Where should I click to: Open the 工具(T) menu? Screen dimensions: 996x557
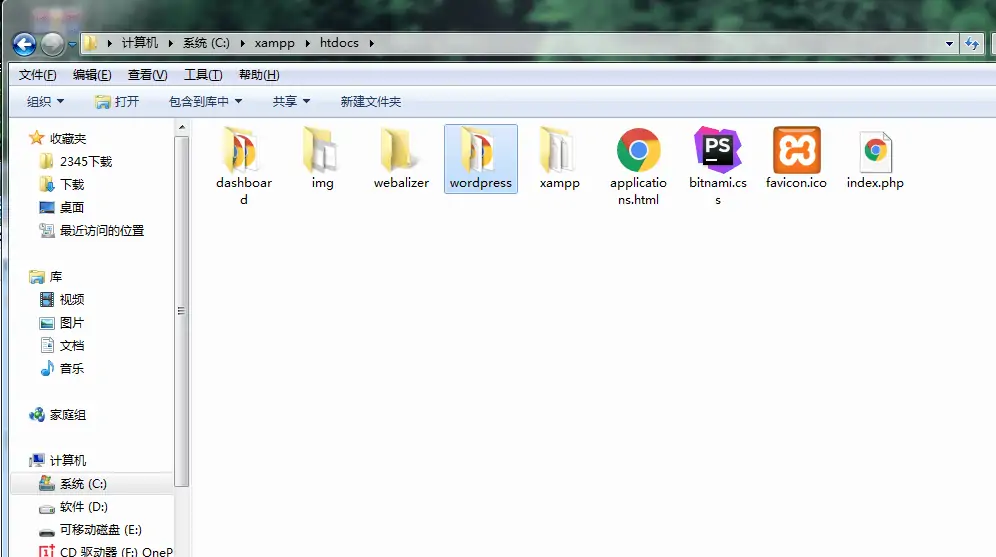pos(203,75)
